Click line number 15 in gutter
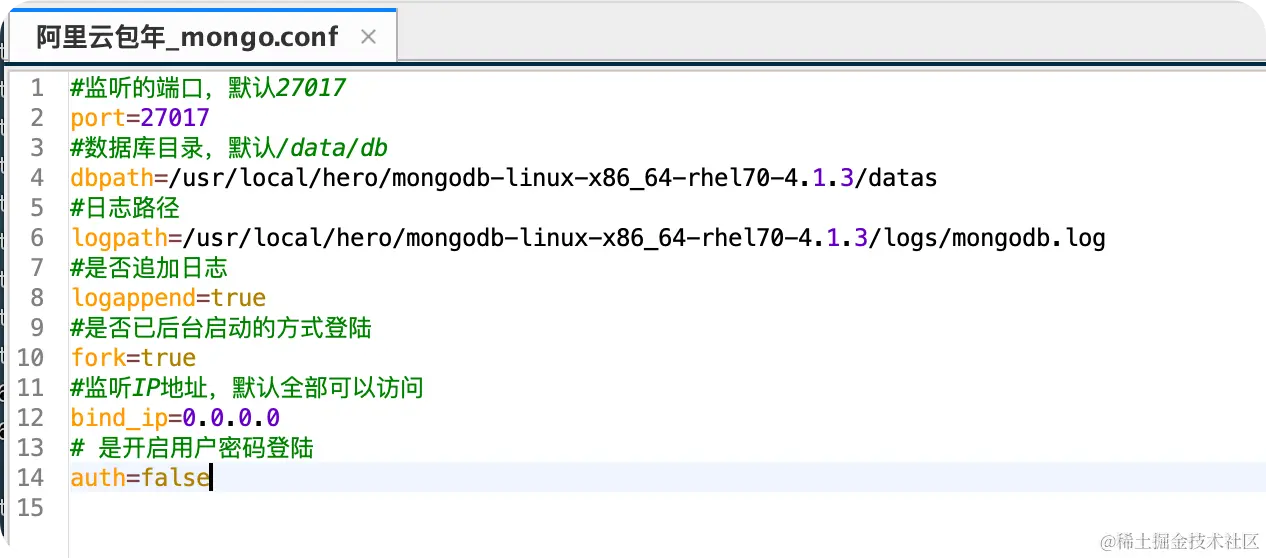Image resolution: width=1266 pixels, height=558 pixels. [x=30, y=508]
